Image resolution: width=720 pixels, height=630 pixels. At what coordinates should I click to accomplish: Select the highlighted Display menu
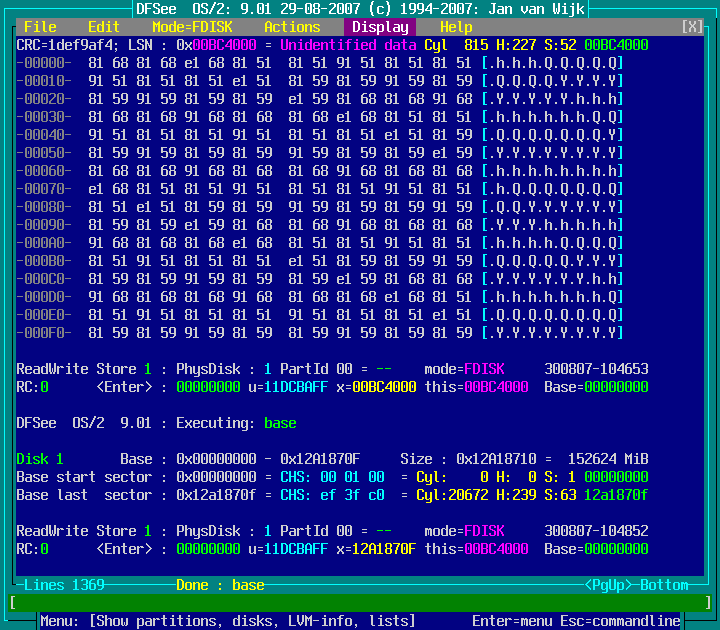[x=380, y=27]
